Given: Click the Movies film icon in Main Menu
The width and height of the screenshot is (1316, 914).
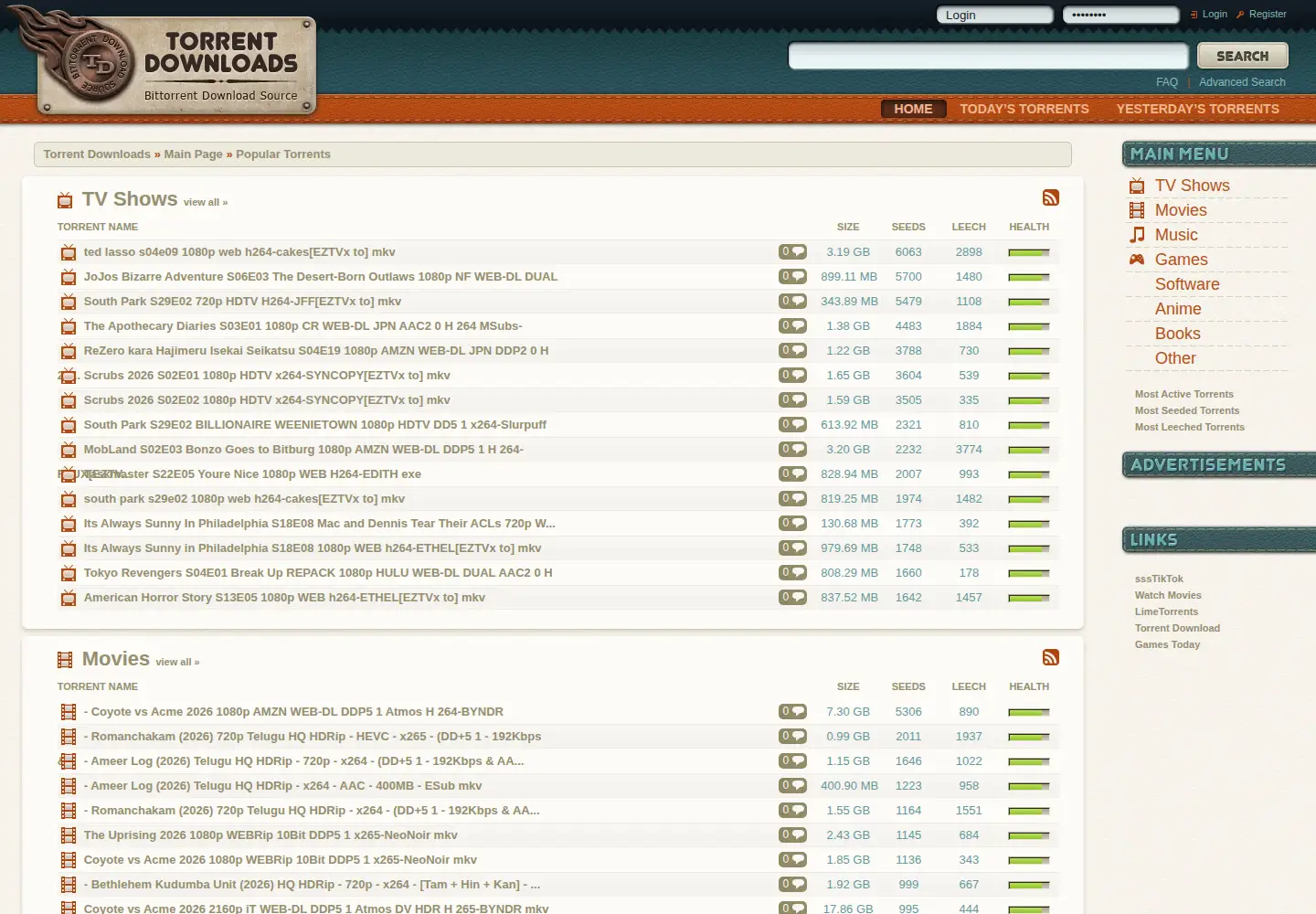Looking at the screenshot, I should pyautogui.click(x=1137, y=210).
